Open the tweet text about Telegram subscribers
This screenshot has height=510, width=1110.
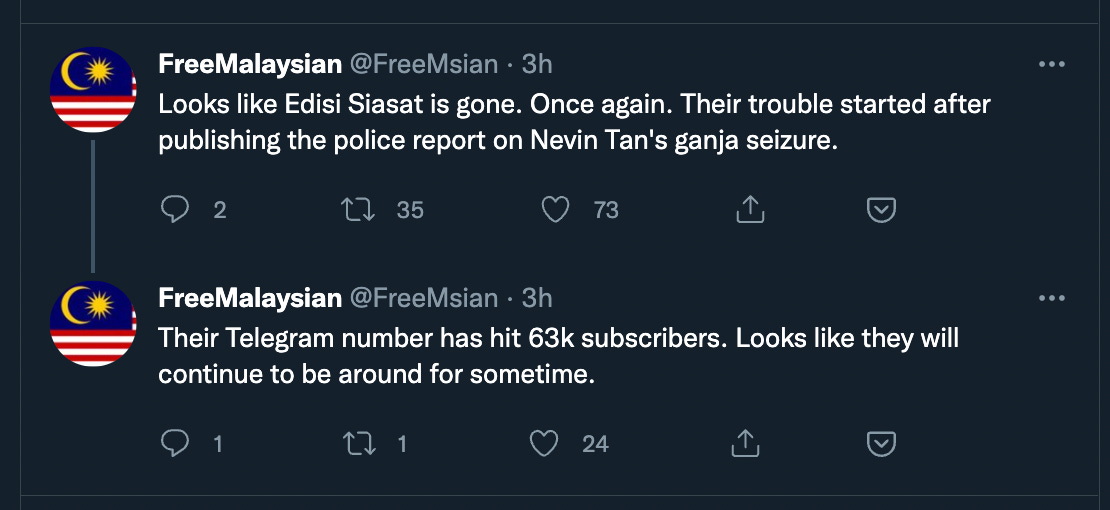[558, 356]
